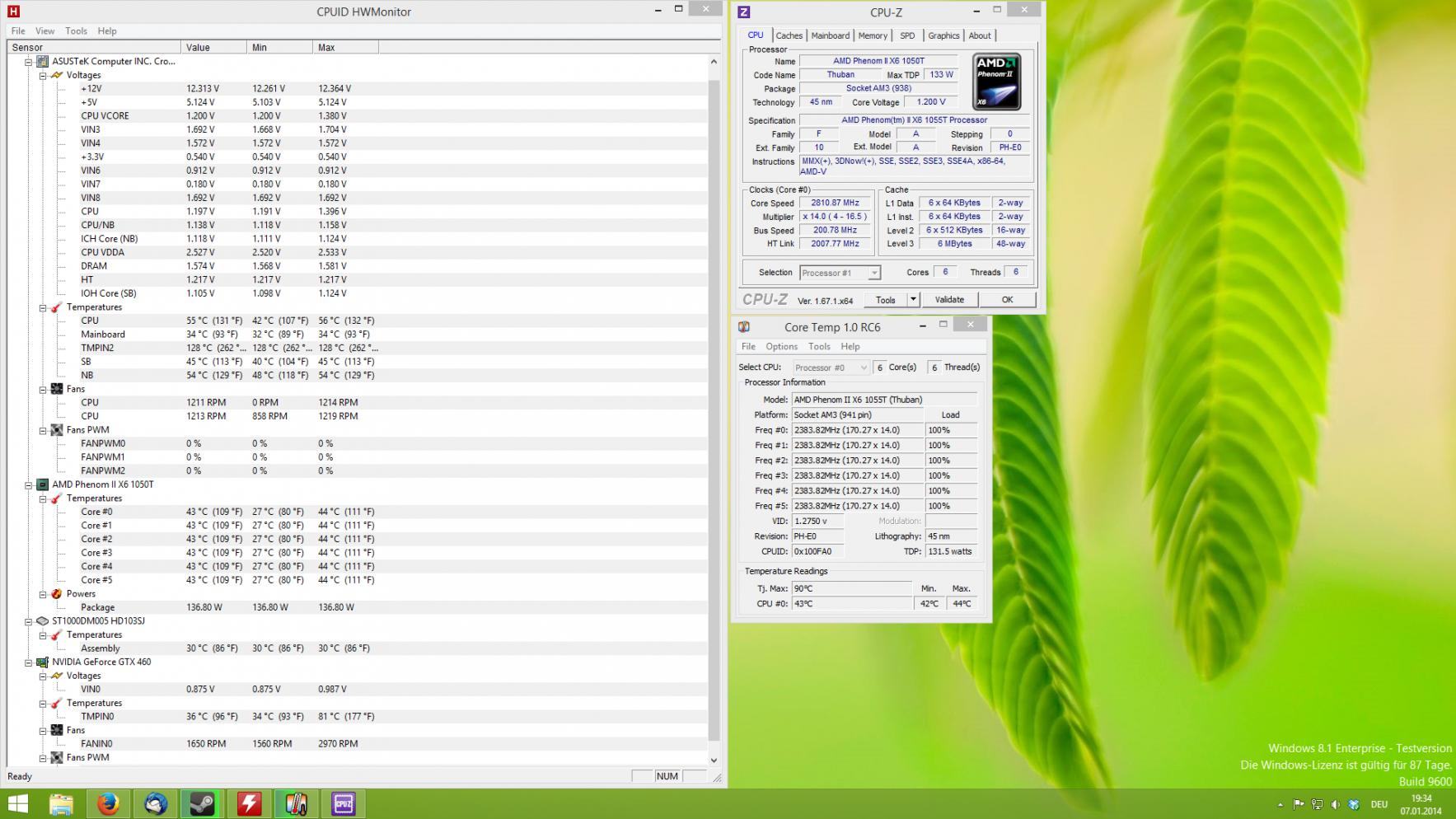
Task: Click the ST1000DM005 hard drive icon in HWMonitor
Action: (42, 621)
